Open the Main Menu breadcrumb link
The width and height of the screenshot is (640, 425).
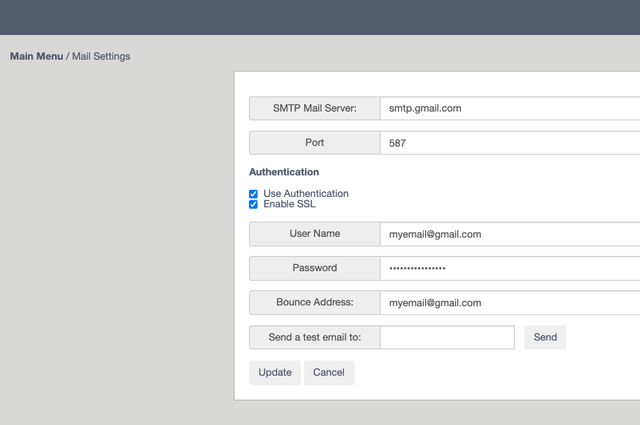click(x=36, y=56)
